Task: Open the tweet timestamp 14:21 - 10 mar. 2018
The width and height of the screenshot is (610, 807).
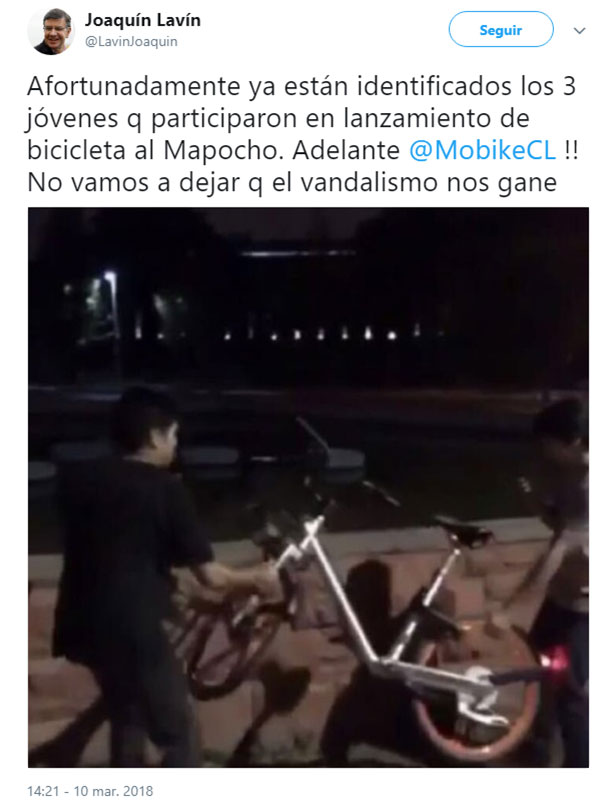Action: (x=90, y=791)
